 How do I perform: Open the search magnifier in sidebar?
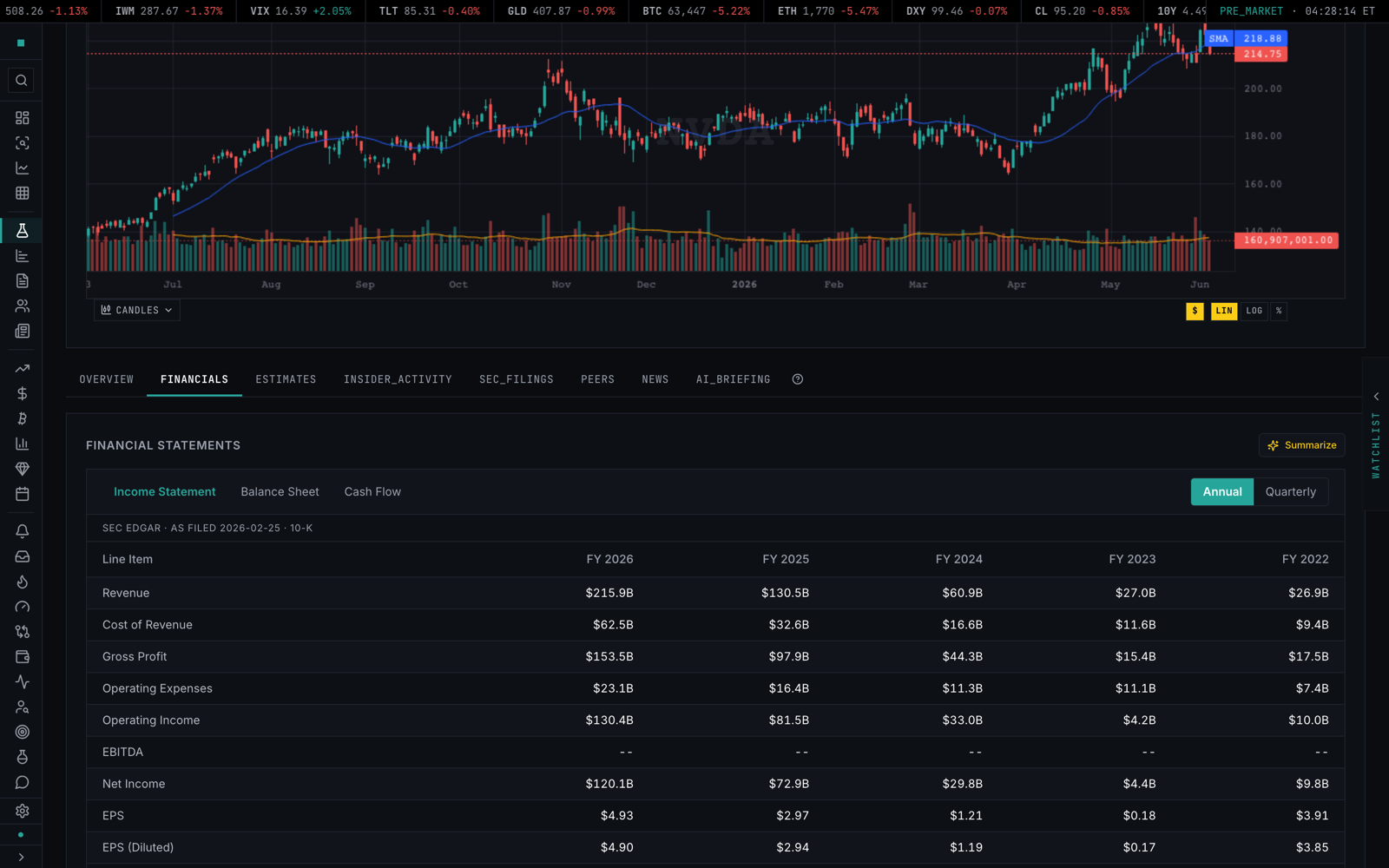click(22, 81)
